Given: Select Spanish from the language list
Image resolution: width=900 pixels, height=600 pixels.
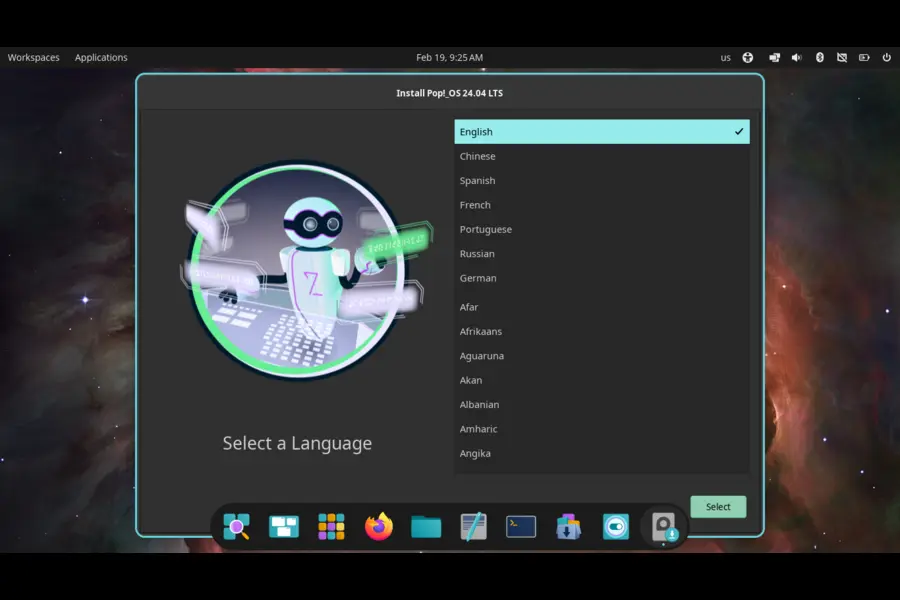Looking at the screenshot, I should point(477,180).
